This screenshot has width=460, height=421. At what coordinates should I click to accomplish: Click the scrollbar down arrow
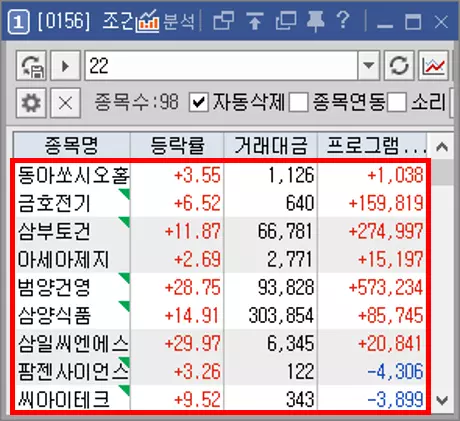coord(442,400)
